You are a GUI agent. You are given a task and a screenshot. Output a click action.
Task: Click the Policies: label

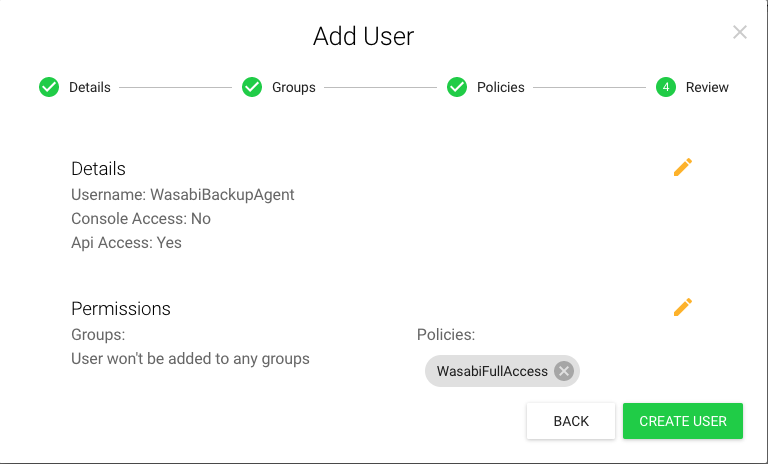(x=446, y=335)
